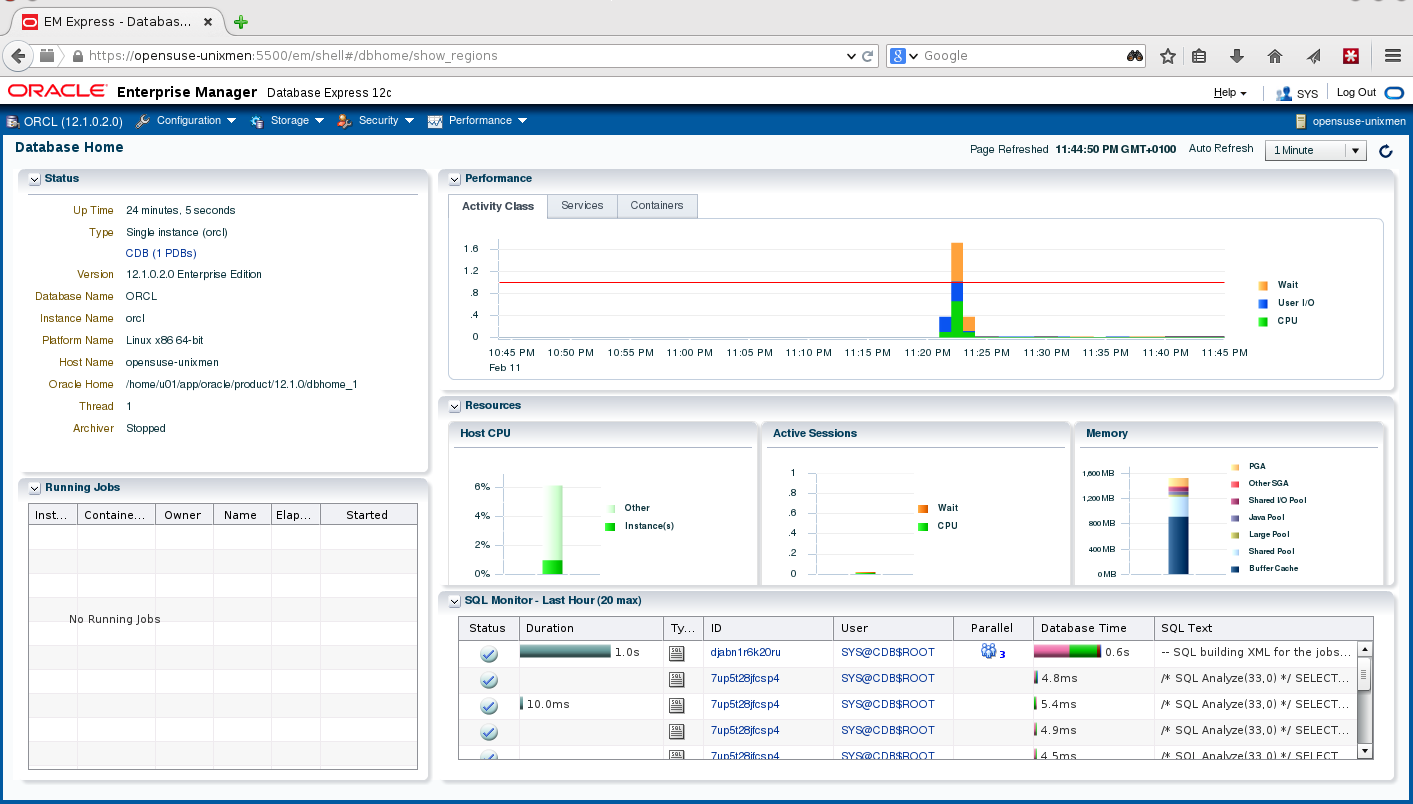Refresh the page using the circular arrow icon
This screenshot has height=804, width=1413.
(x=1385, y=151)
